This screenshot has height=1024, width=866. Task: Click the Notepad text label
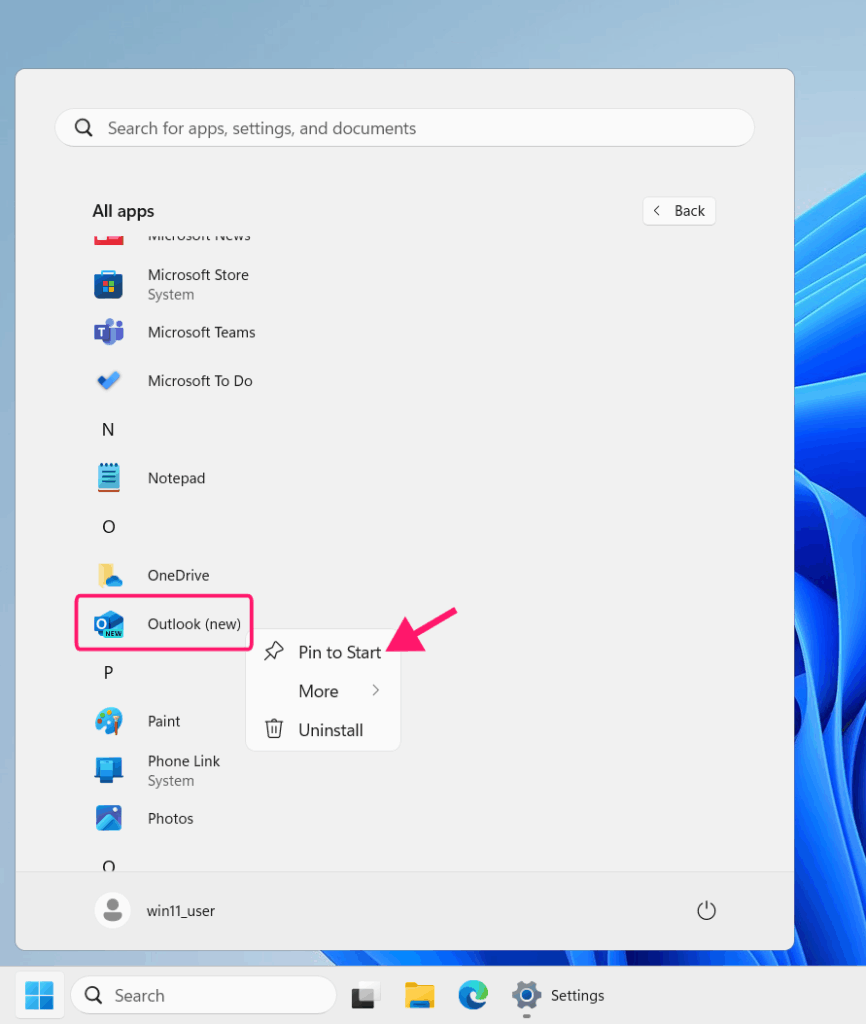(x=176, y=478)
